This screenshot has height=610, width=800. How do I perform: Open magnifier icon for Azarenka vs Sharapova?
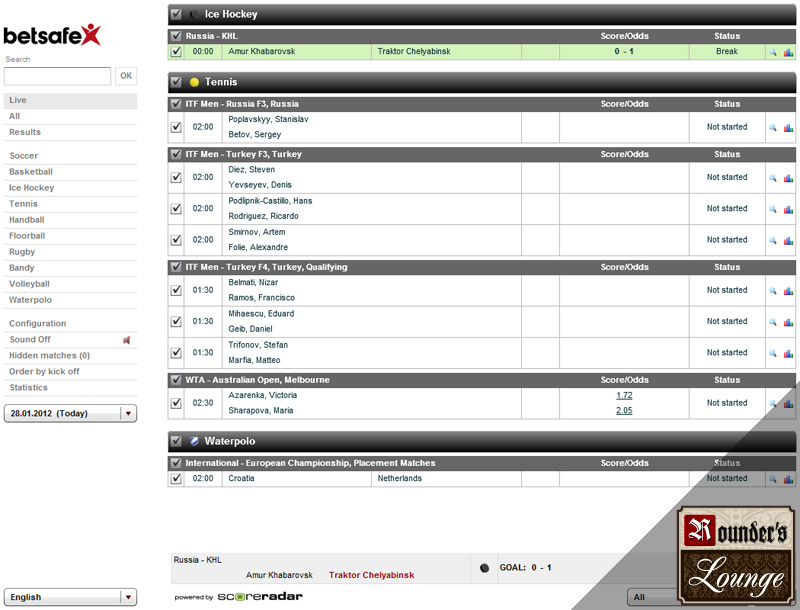click(x=773, y=403)
